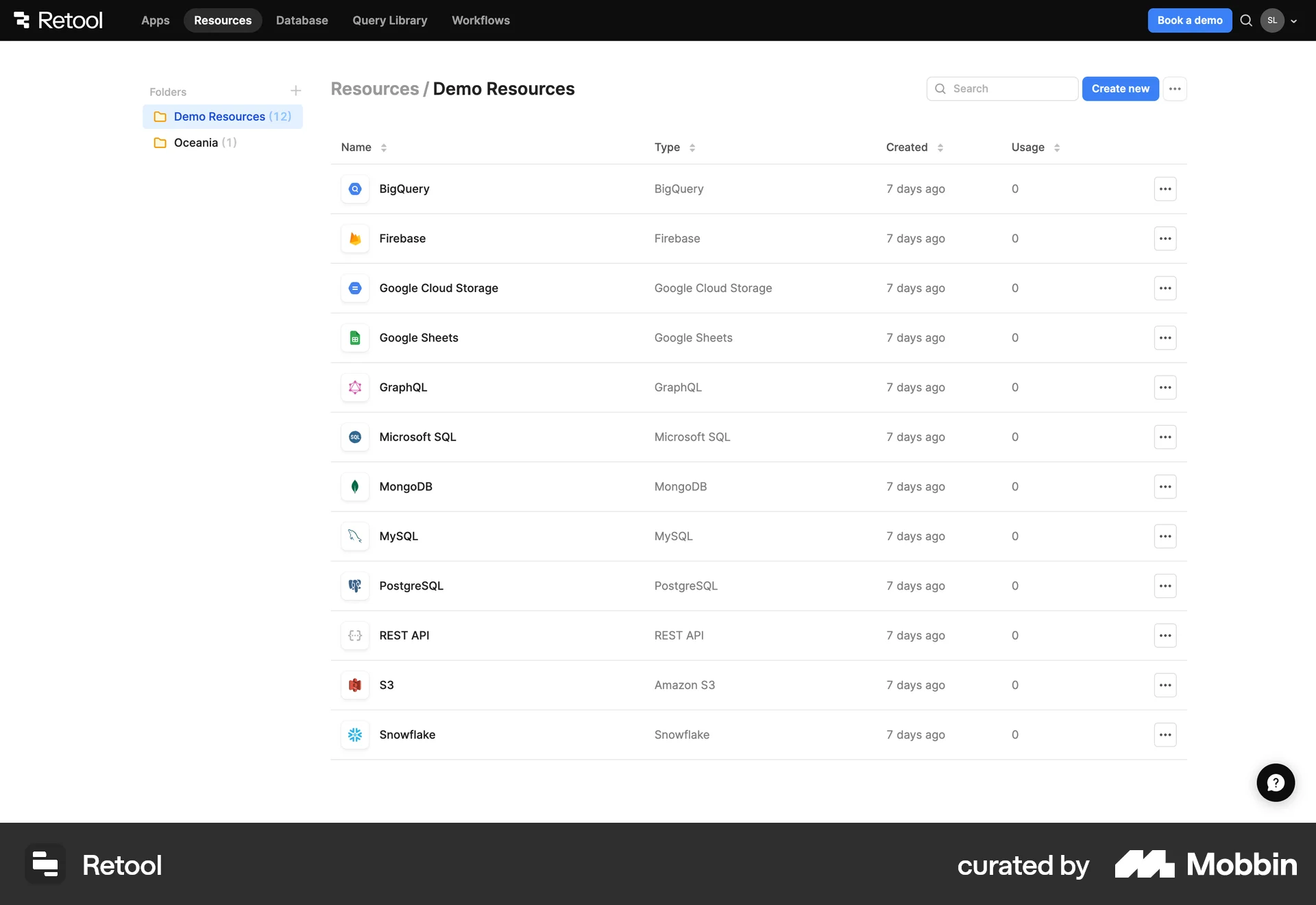Select the Oceania folder

(x=197, y=143)
